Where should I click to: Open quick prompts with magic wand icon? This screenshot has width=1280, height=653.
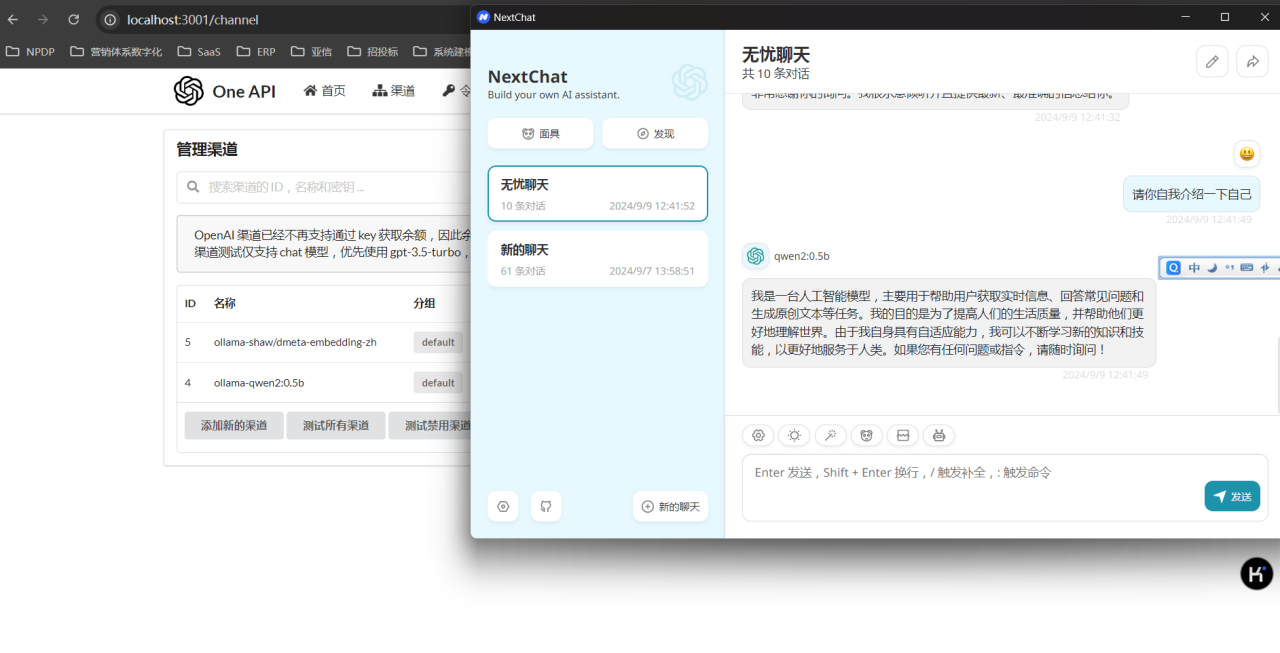(x=830, y=436)
